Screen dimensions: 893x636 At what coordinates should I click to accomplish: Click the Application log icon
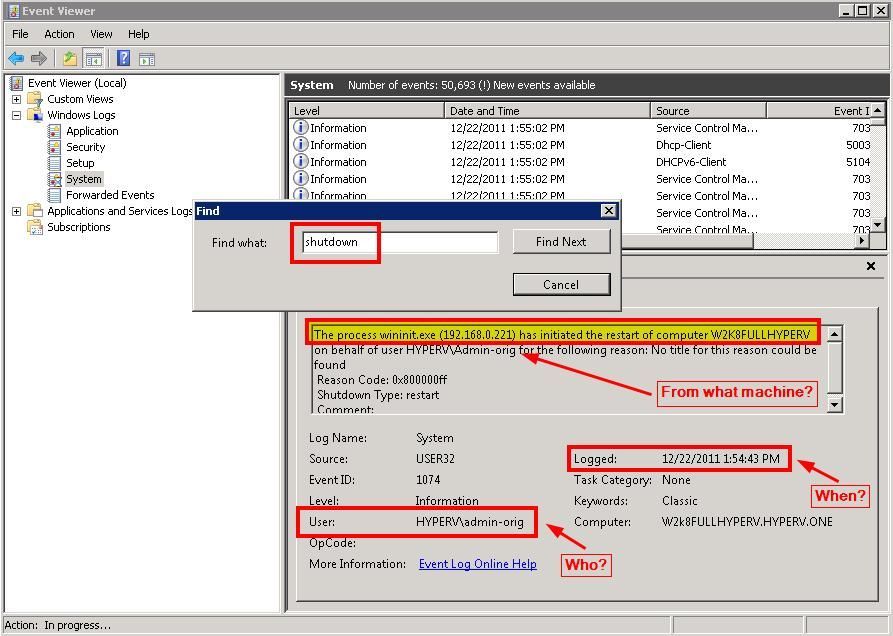click(54, 131)
